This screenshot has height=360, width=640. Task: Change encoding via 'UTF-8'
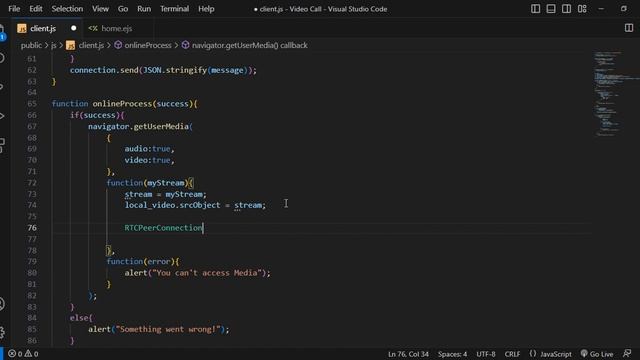click(486, 354)
